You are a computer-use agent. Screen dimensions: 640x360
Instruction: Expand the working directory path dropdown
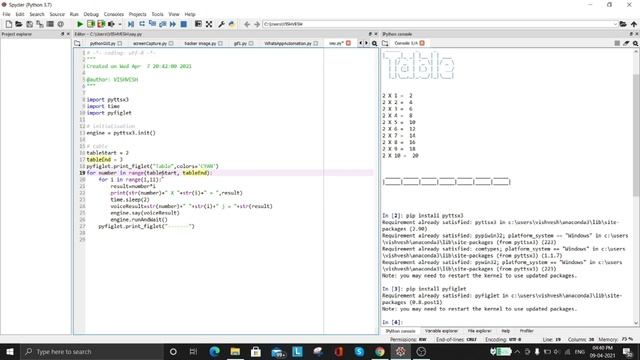coord(615,24)
